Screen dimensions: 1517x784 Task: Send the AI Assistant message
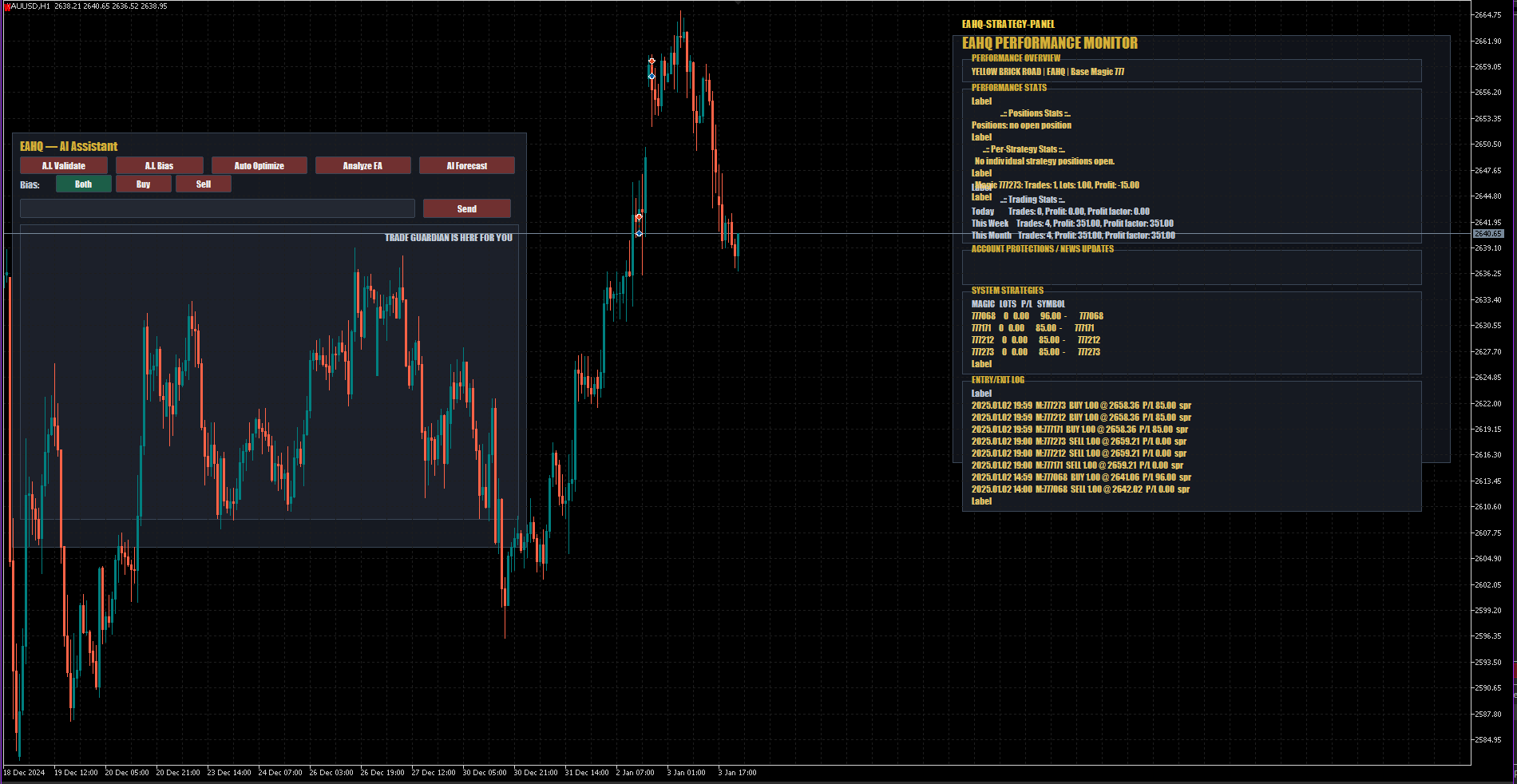tap(467, 208)
